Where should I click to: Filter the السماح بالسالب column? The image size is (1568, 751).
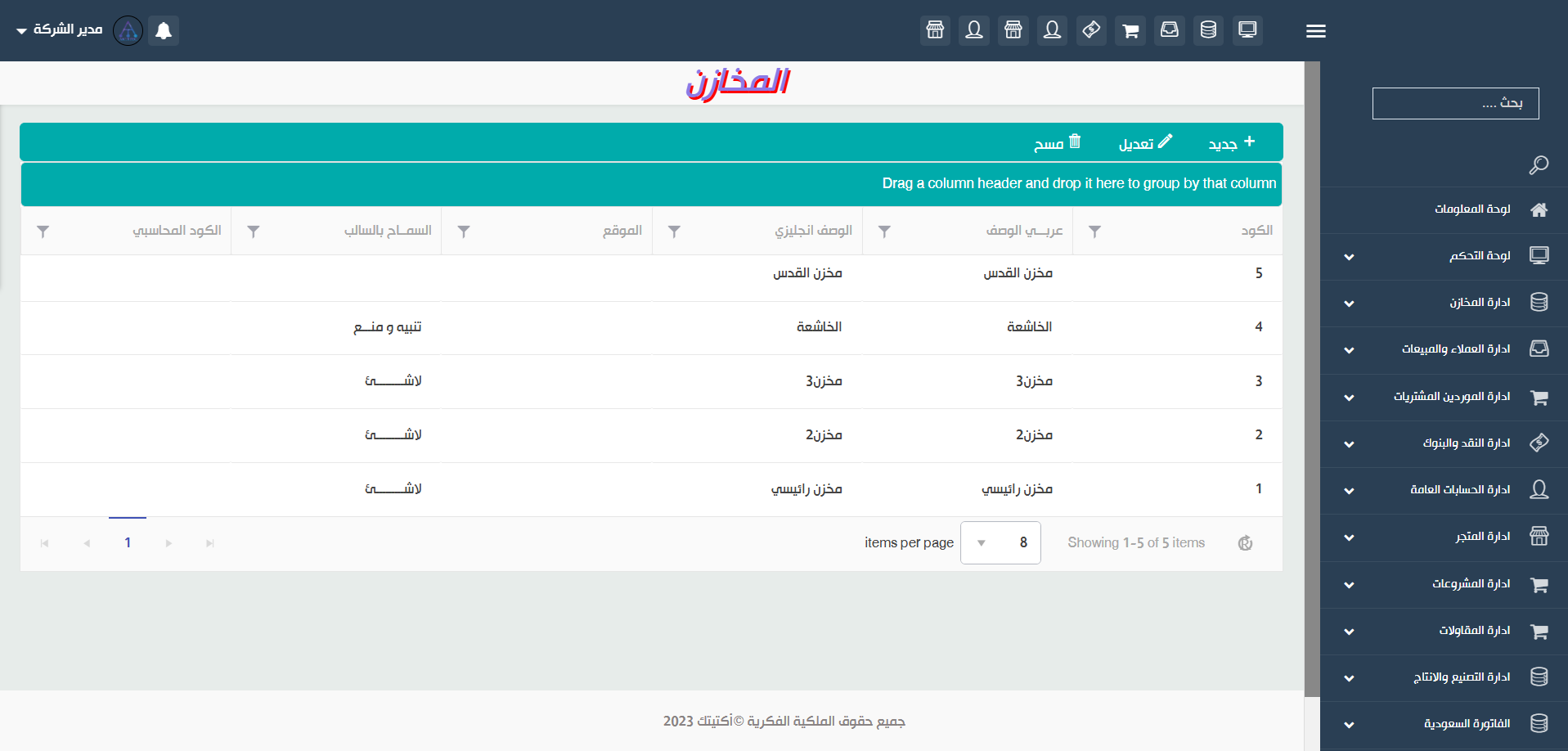254,232
